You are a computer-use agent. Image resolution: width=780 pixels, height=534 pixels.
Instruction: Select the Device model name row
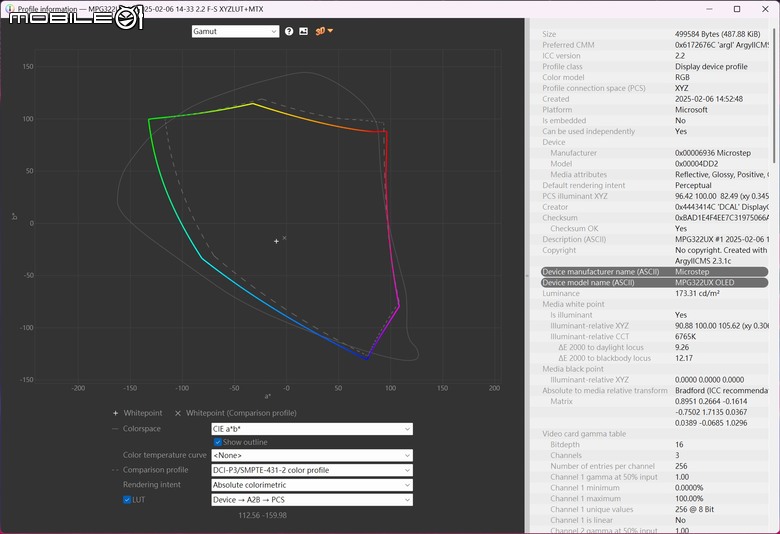pyautogui.click(x=654, y=283)
